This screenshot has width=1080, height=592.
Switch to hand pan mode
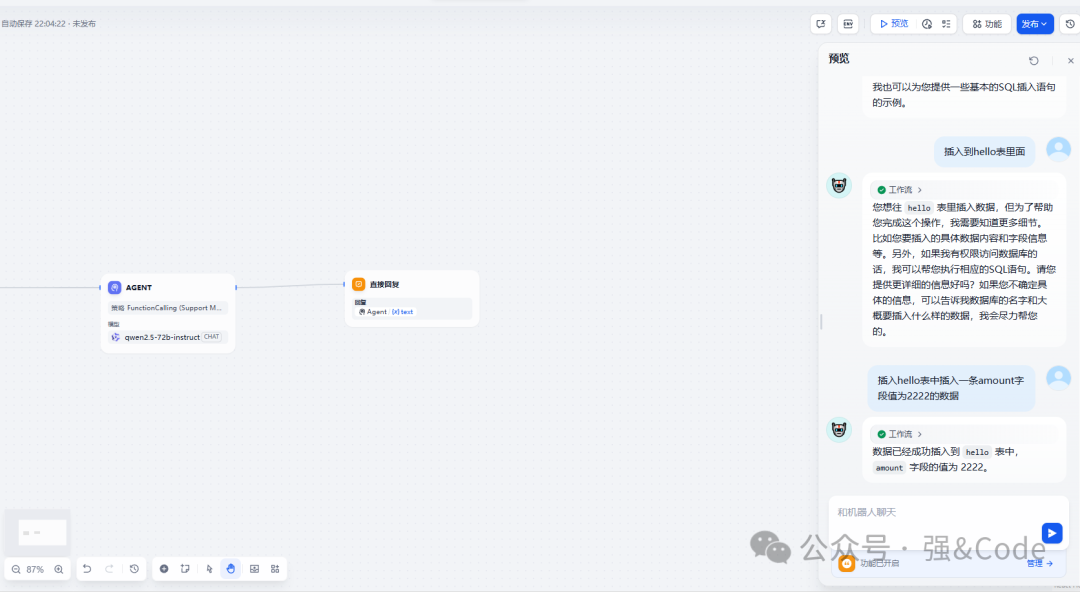(231, 569)
